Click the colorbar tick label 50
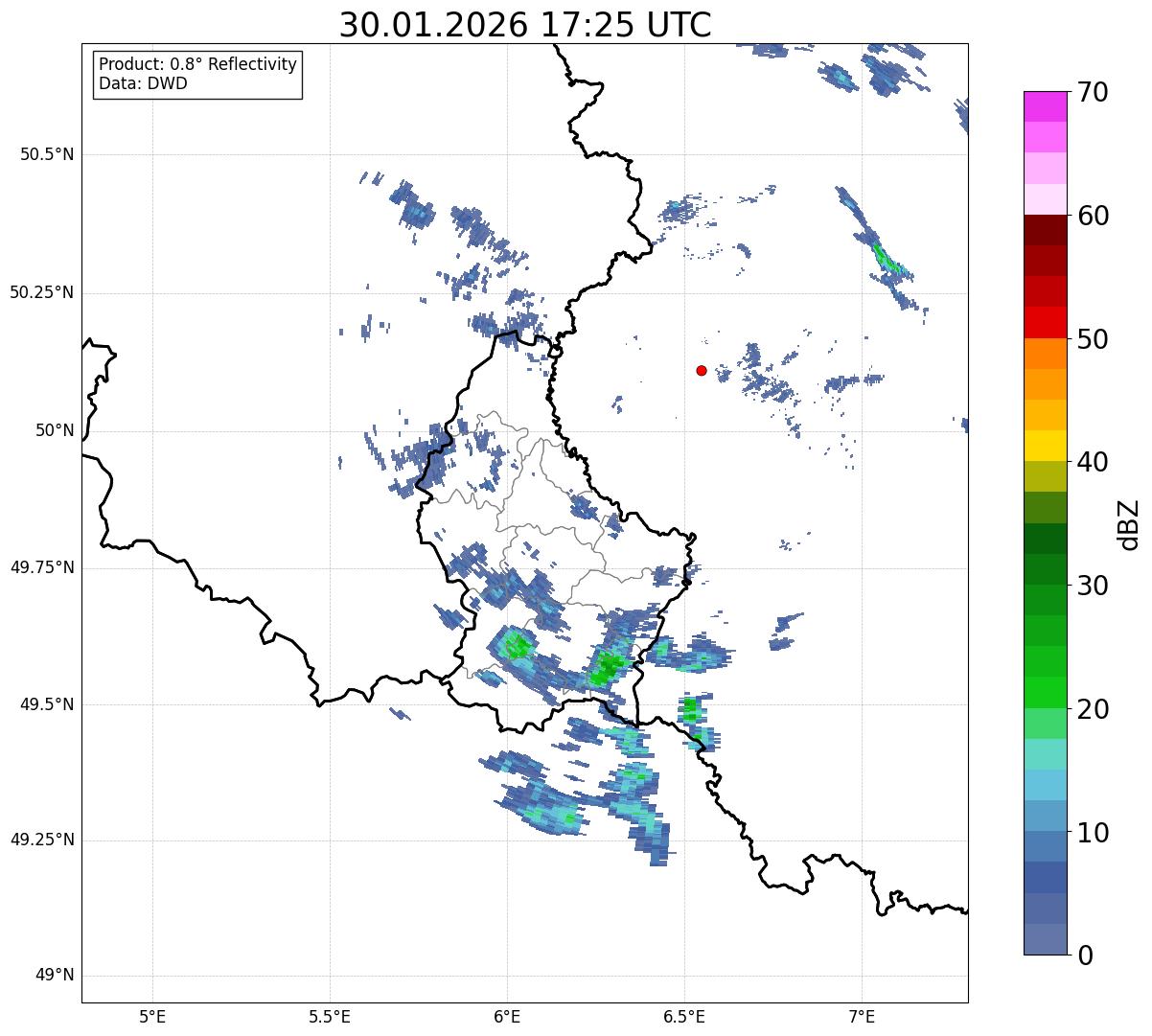This screenshot has height=1036, width=1152. click(1094, 339)
